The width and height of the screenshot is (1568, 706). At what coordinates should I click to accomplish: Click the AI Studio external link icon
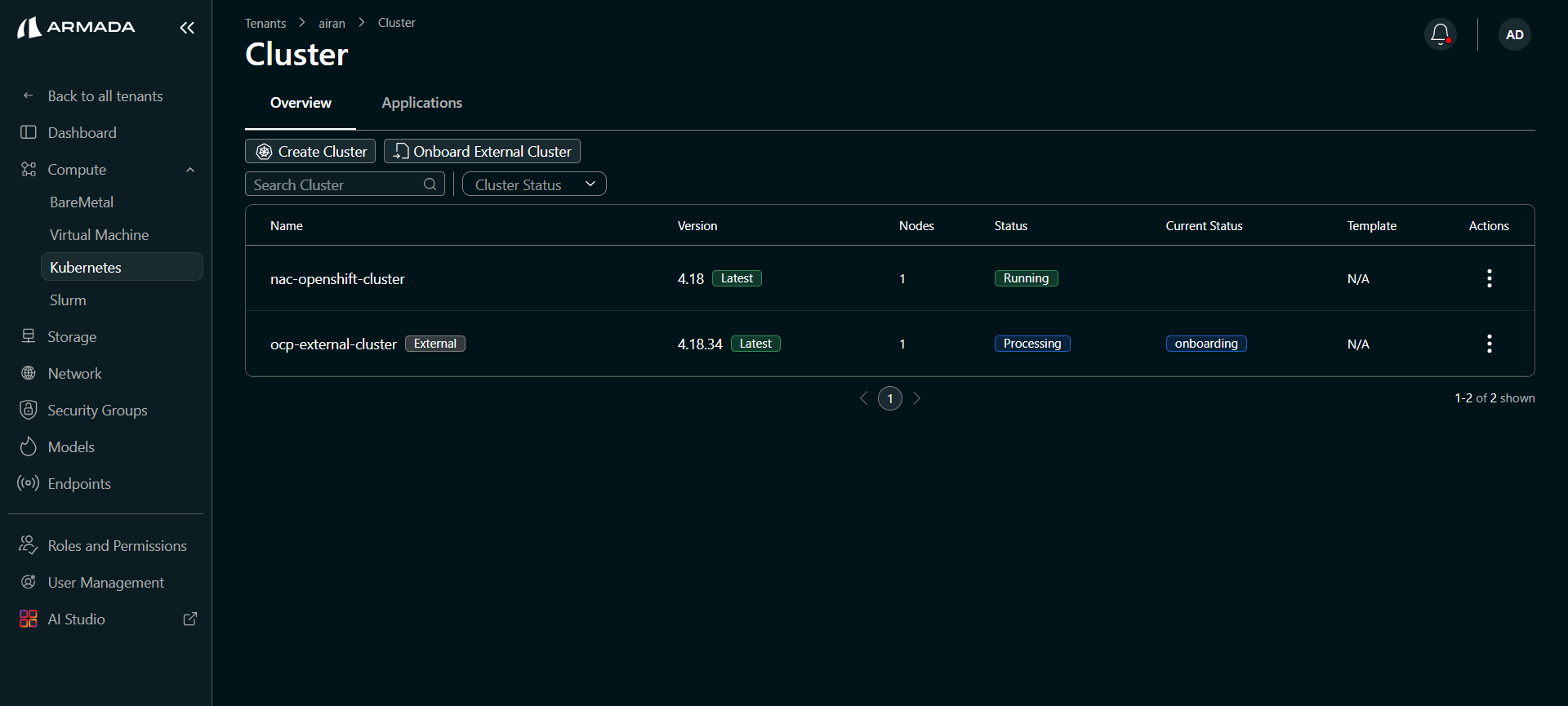pyautogui.click(x=190, y=619)
